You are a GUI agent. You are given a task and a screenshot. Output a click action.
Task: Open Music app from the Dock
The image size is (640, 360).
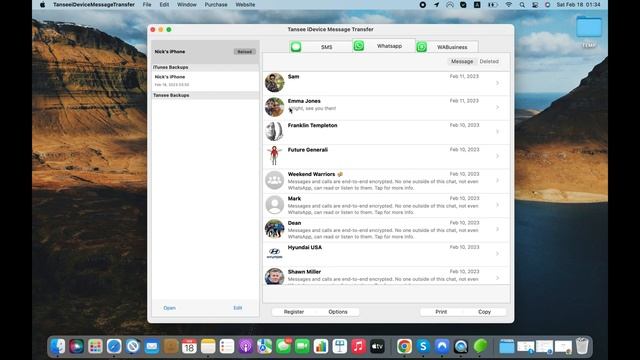[358, 347]
